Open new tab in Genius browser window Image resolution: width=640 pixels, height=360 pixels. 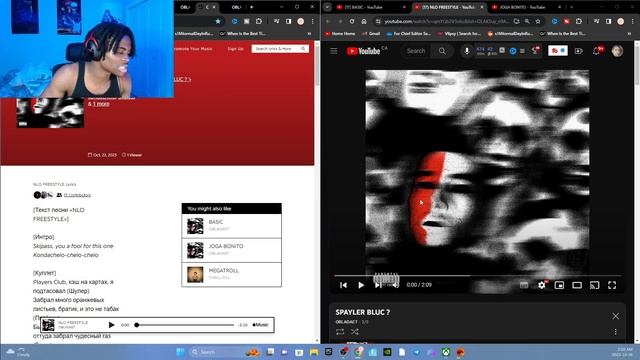pyautogui.click(x=251, y=7)
